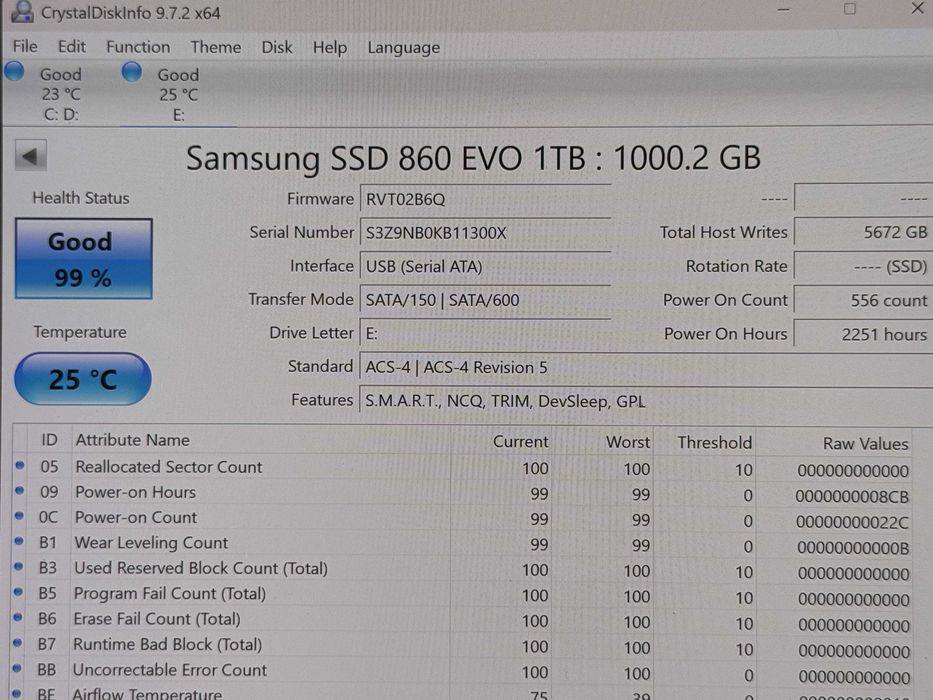Click the CrystalDiskInfo app icon in title bar
This screenshot has width=933, height=700.
(x=22, y=11)
